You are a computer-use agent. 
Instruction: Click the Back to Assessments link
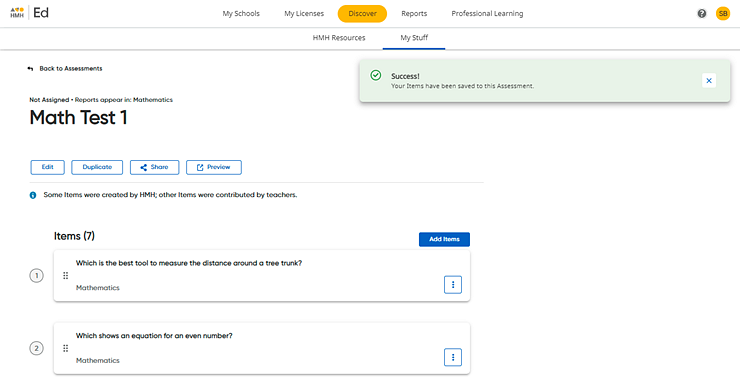(71, 69)
